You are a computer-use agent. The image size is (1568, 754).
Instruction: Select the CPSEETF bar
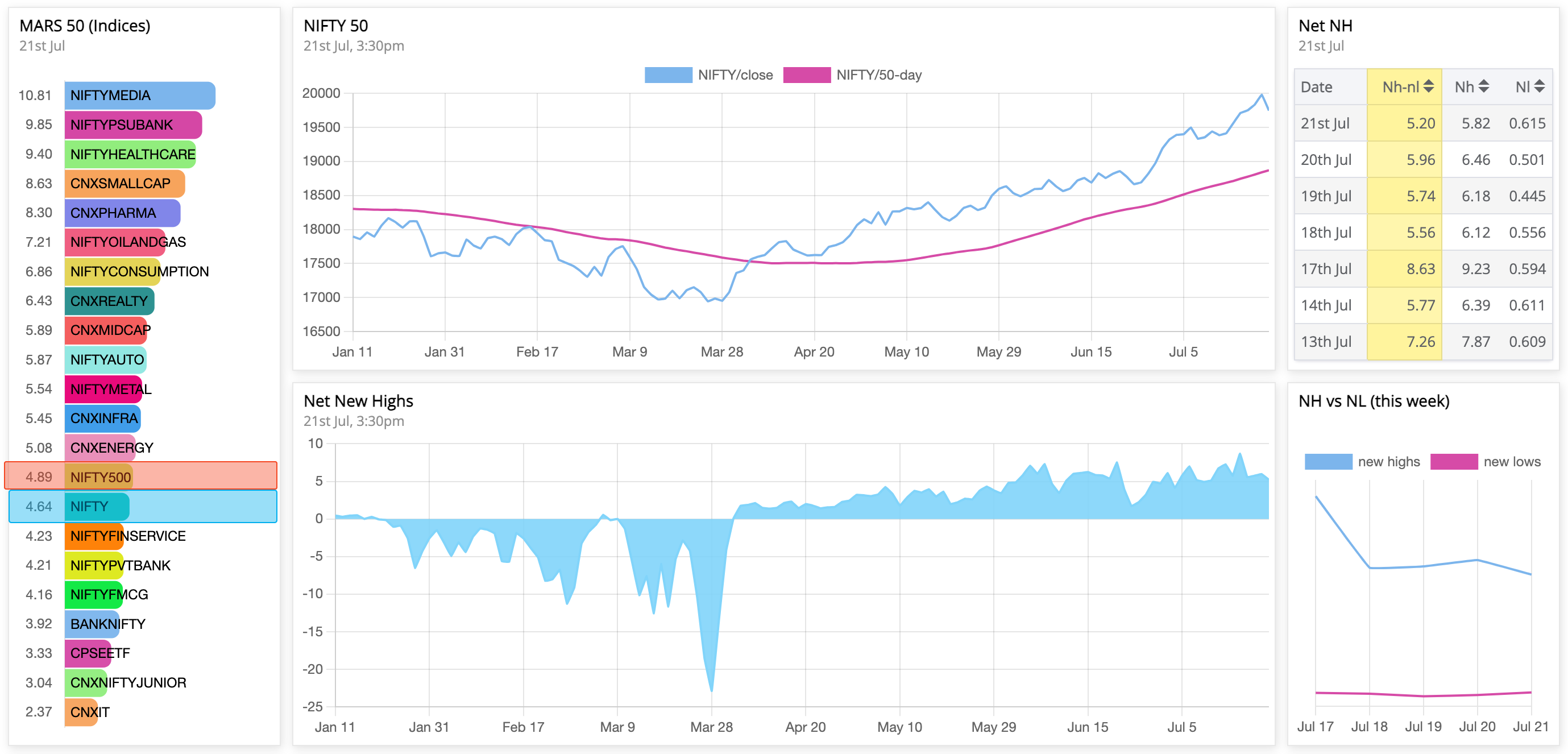pyautogui.click(x=88, y=653)
